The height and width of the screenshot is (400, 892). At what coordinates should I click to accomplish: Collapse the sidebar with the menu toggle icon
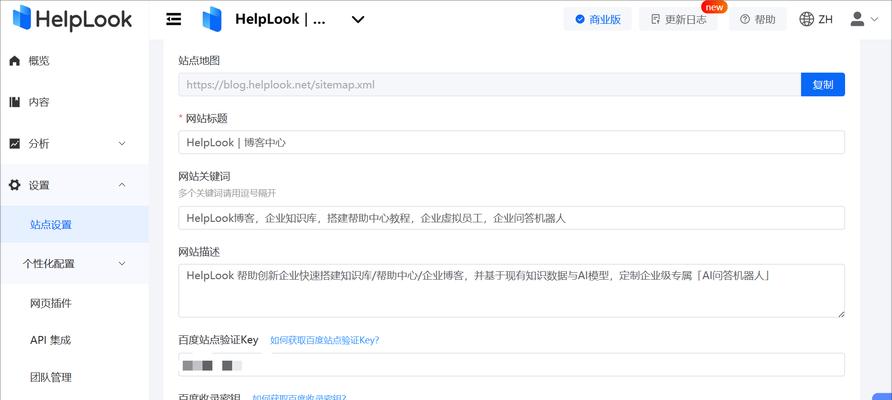tap(174, 19)
